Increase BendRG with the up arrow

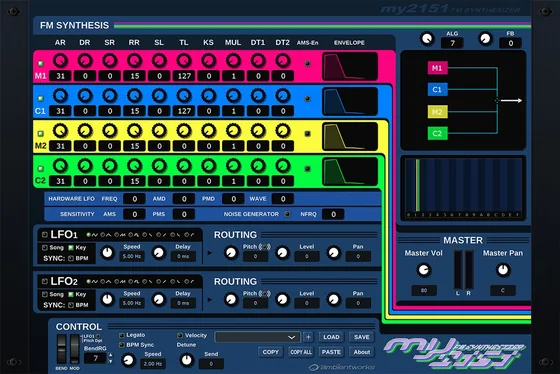(110, 355)
